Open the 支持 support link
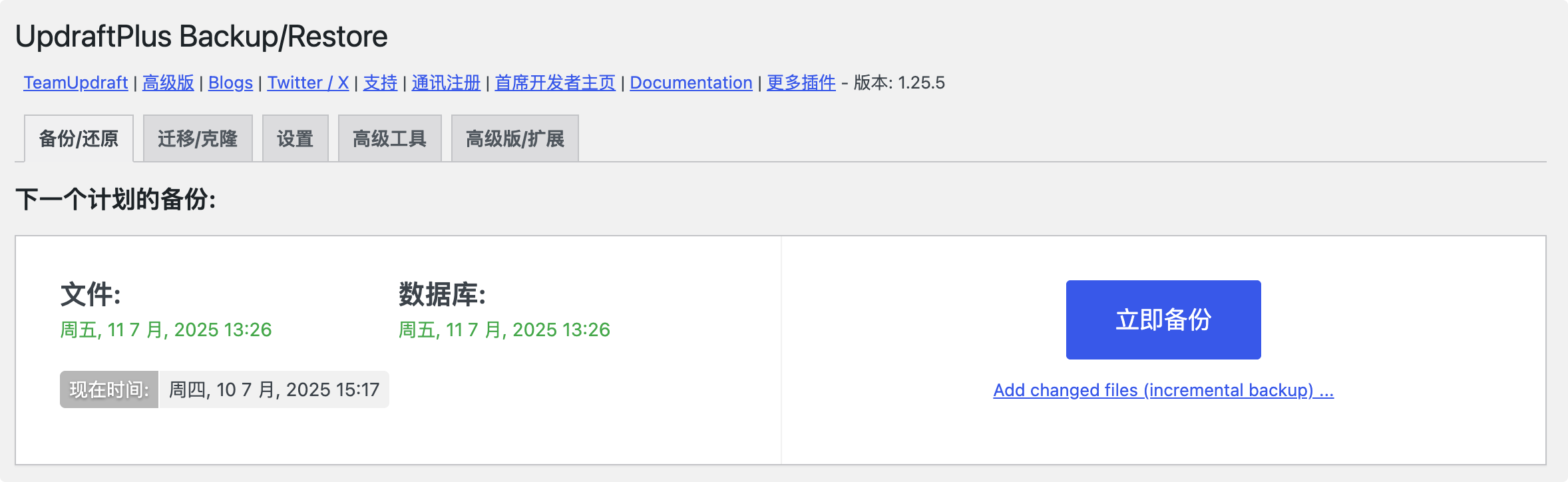The image size is (1568, 482). [380, 83]
